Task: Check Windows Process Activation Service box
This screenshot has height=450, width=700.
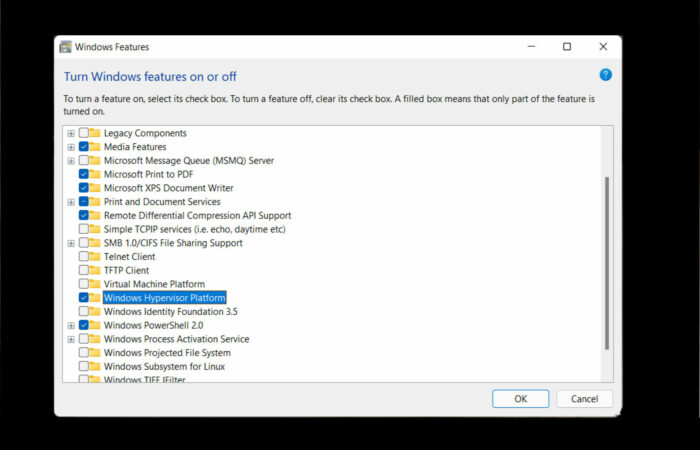Action: (83, 339)
